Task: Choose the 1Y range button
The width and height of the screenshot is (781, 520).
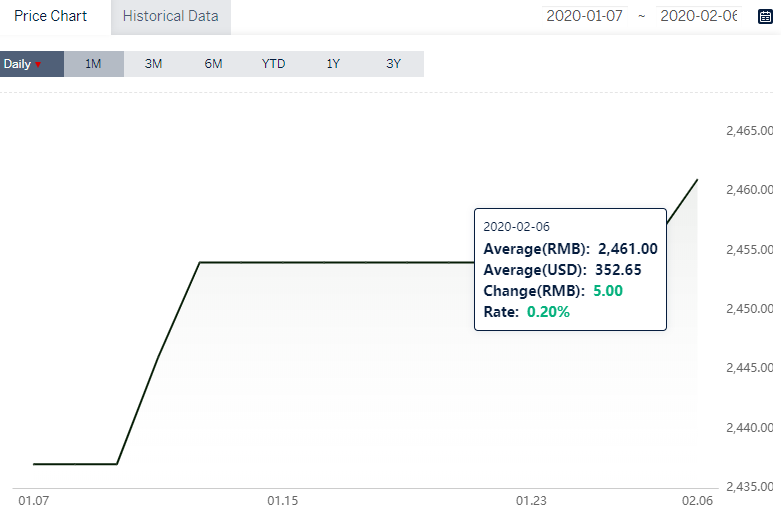Action: point(333,64)
